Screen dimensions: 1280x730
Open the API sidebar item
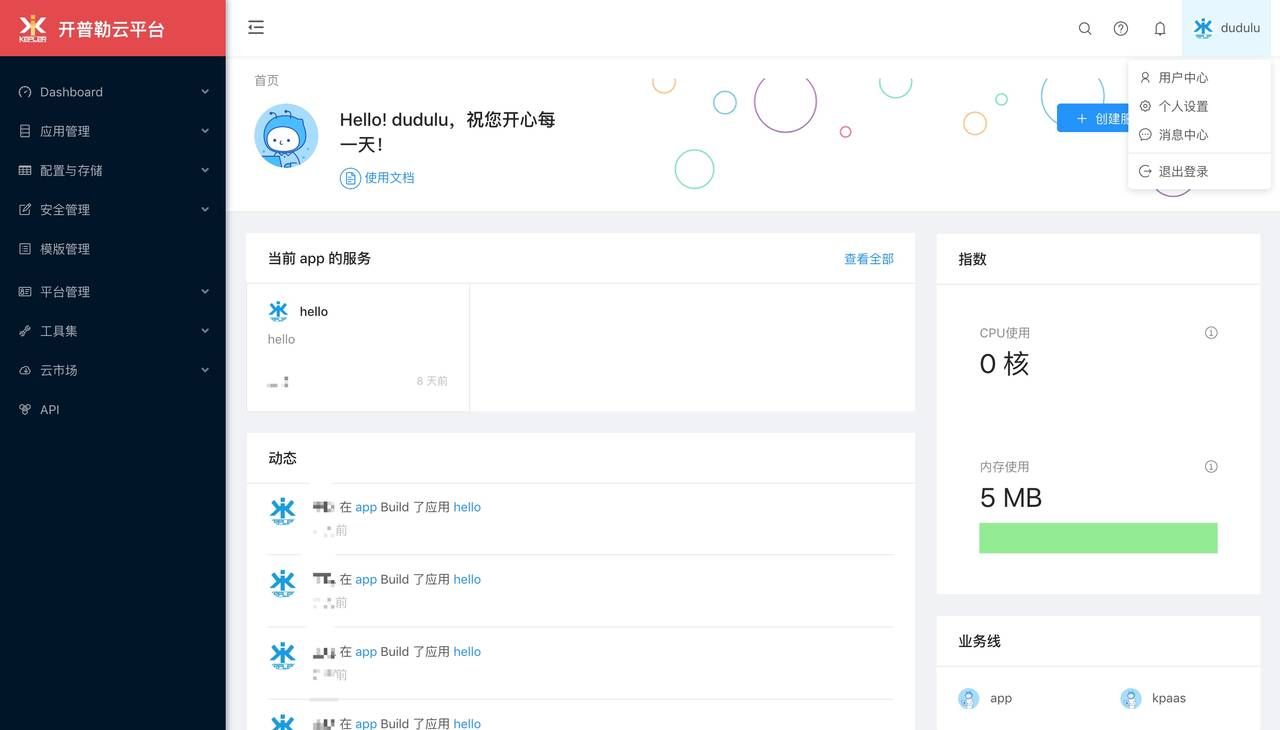coord(113,410)
